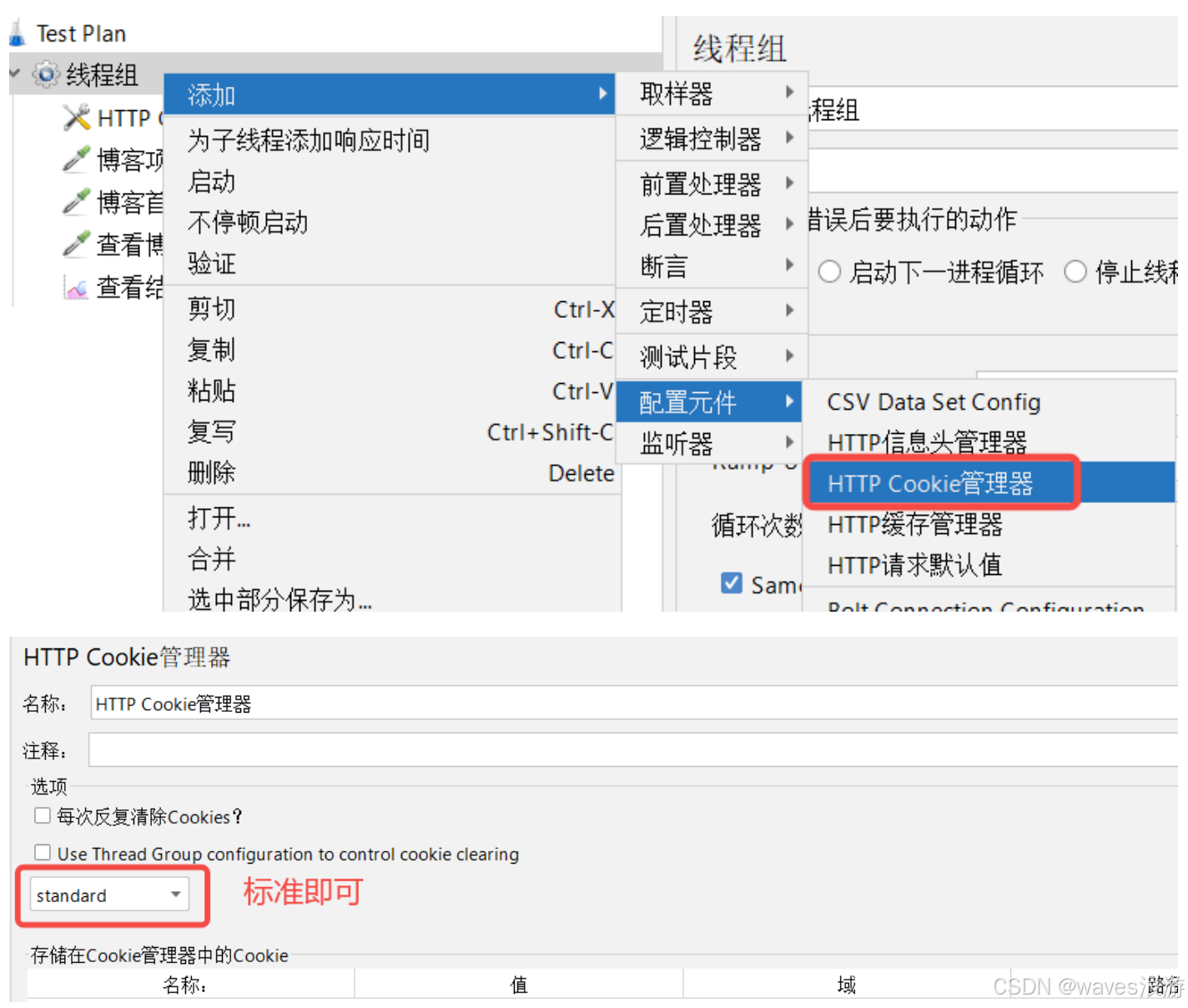Choose 粘贴 from context menu
1188x1008 pixels.
(x=390, y=391)
